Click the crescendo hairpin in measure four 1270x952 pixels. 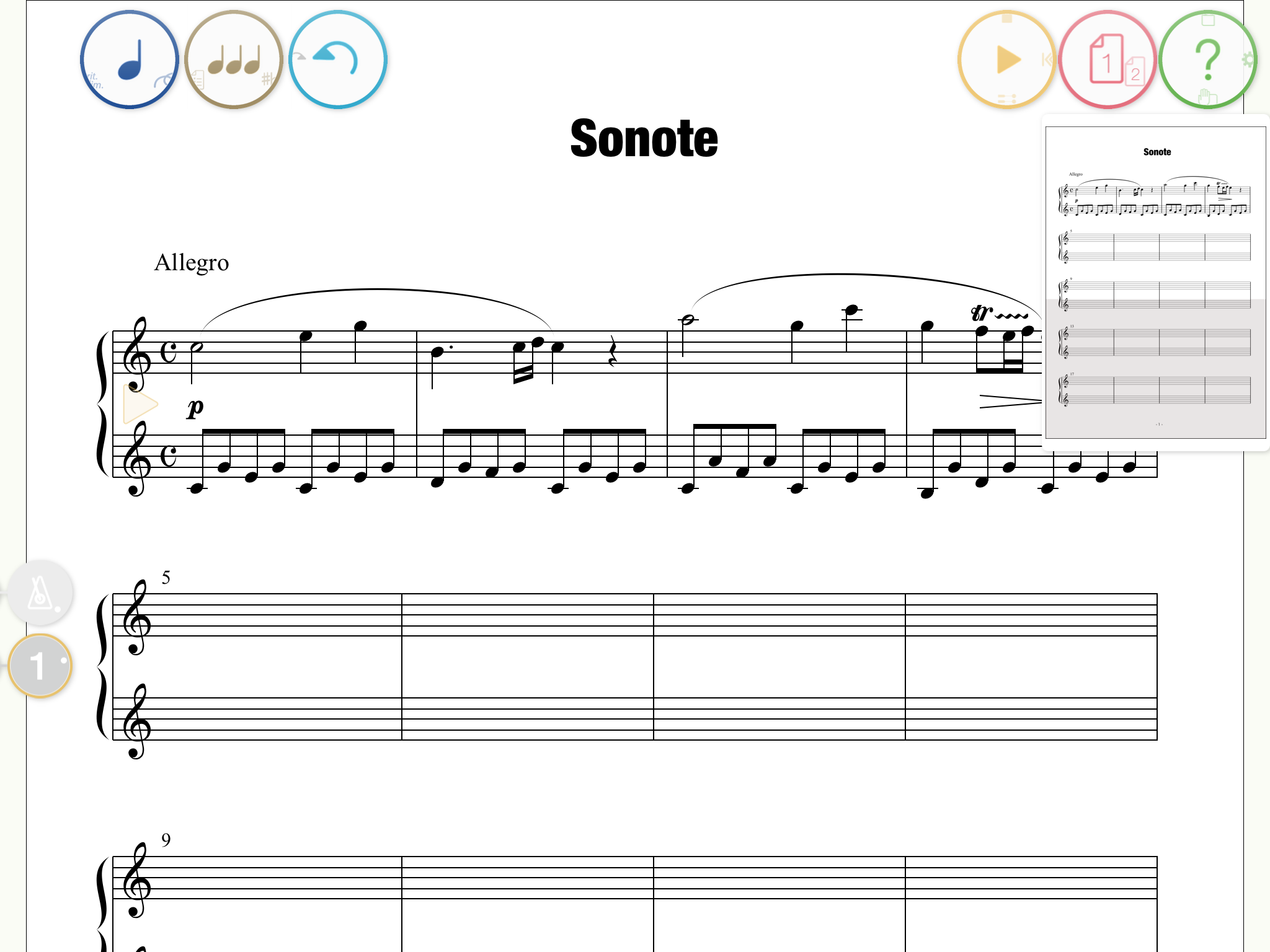tap(1011, 402)
